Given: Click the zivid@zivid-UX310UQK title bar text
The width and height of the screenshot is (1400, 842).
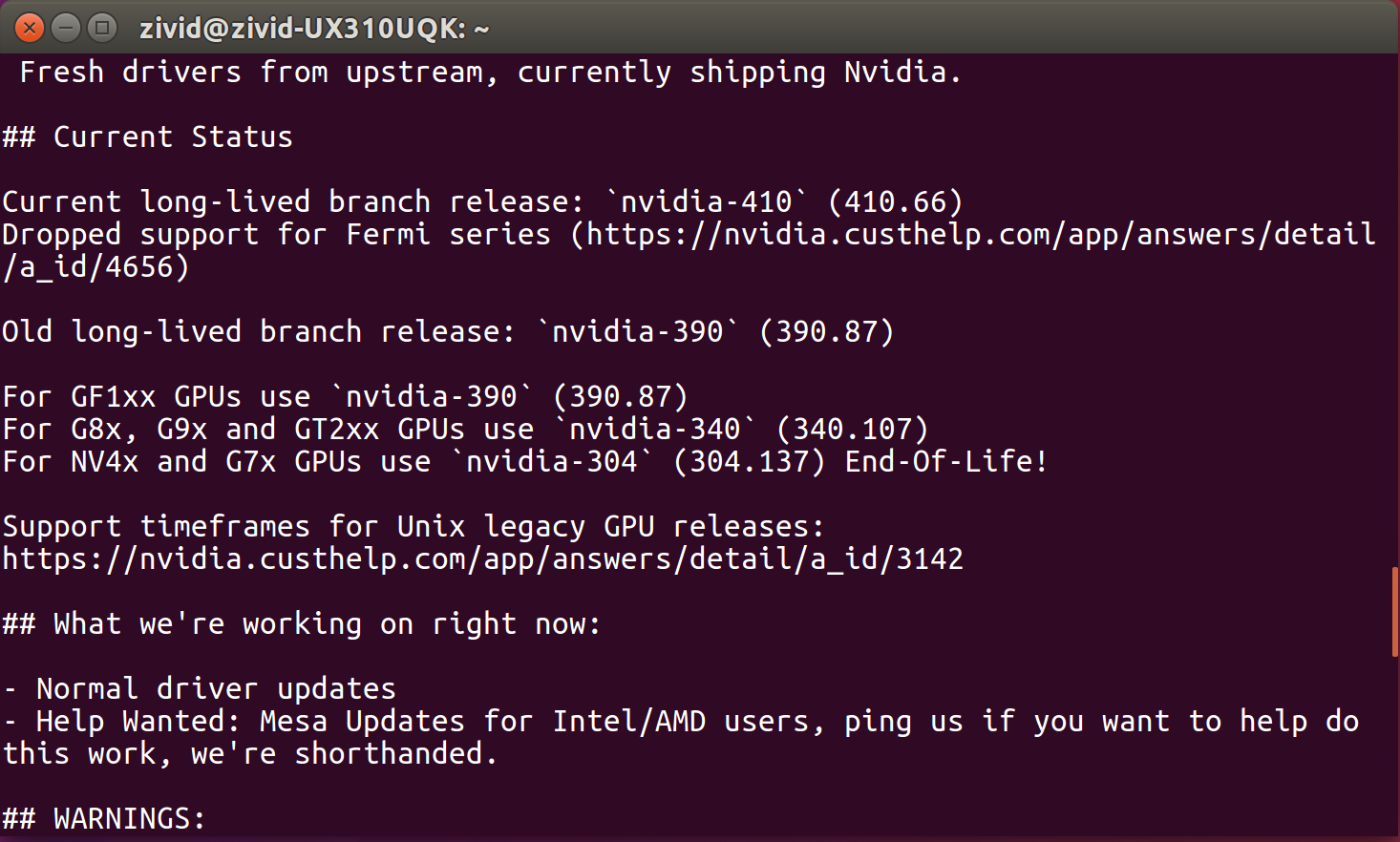Looking at the screenshot, I should (314, 29).
